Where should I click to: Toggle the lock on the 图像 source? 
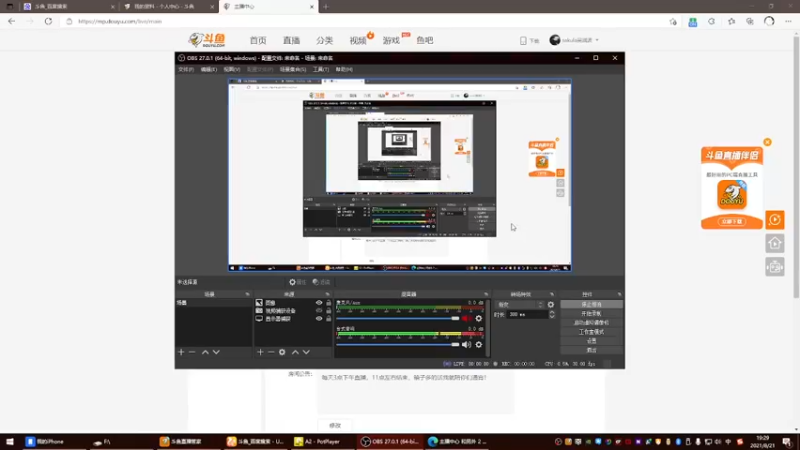tap(329, 303)
